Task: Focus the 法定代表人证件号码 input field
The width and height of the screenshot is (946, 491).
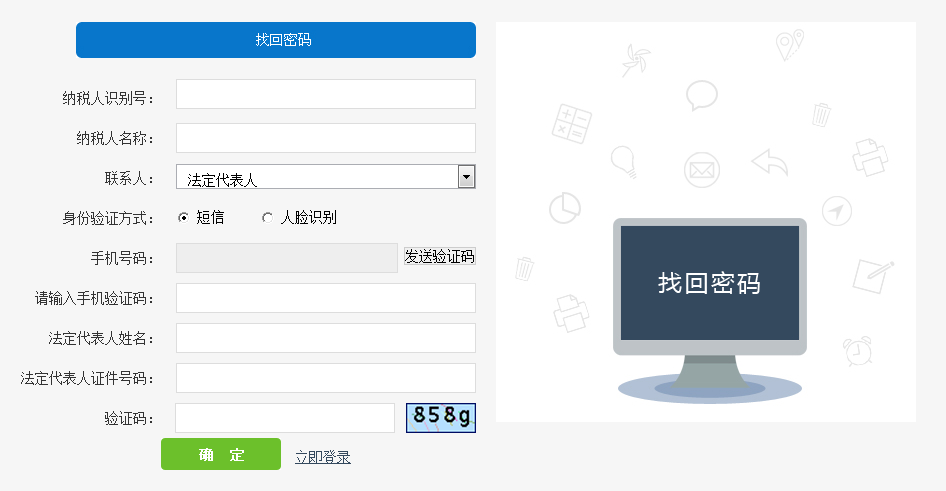Action: coord(326,378)
